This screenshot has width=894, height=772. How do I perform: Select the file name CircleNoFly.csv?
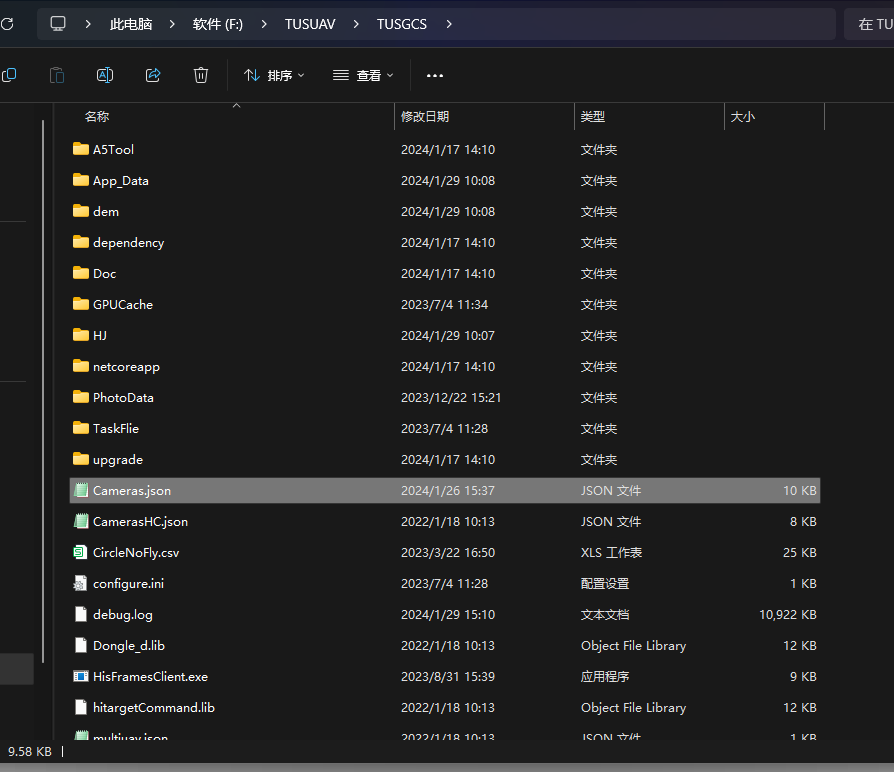tap(136, 552)
